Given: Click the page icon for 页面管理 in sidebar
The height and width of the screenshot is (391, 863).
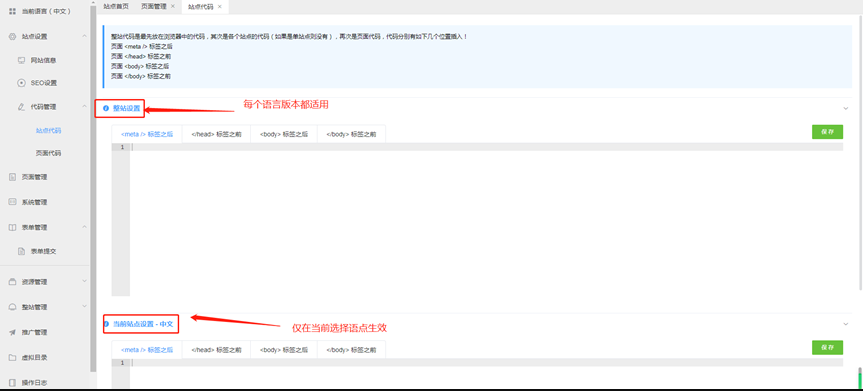Looking at the screenshot, I should coord(12,177).
